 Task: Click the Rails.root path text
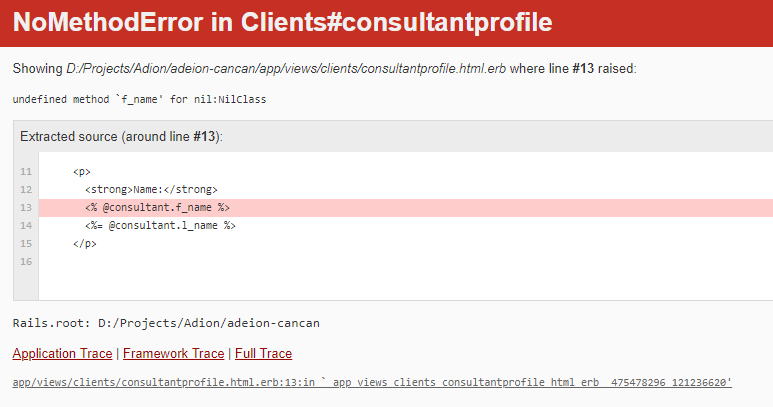(166, 324)
